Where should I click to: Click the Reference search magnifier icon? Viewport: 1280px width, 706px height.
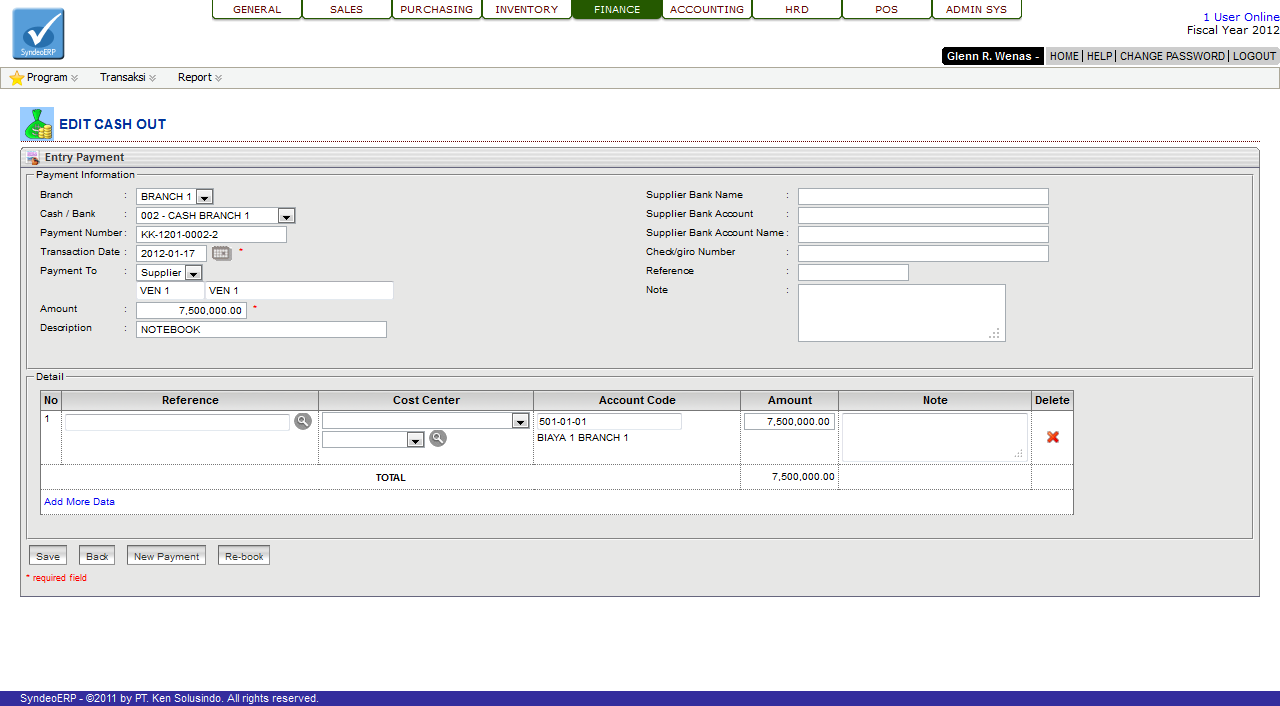pyautogui.click(x=303, y=422)
